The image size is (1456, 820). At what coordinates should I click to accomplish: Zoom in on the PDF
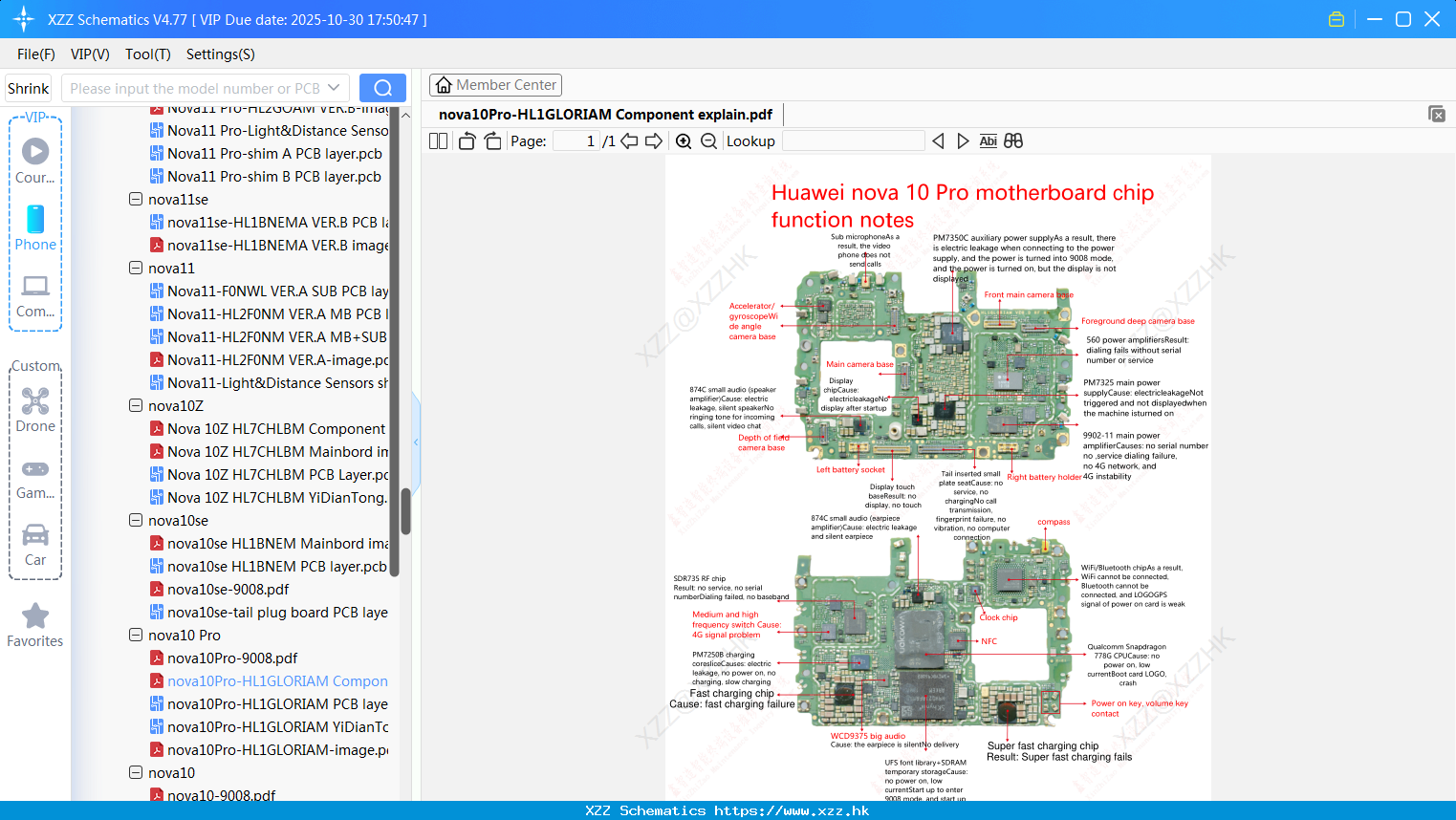pos(684,141)
